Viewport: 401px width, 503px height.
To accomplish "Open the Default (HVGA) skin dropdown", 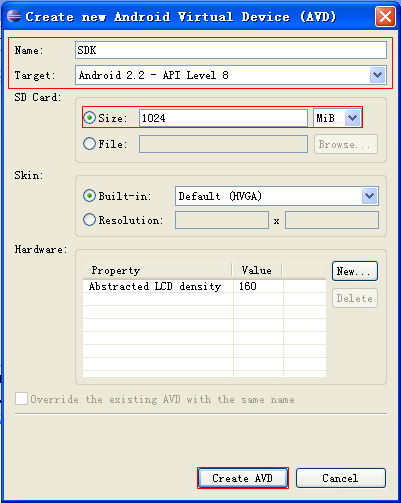I will click(x=369, y=196).
